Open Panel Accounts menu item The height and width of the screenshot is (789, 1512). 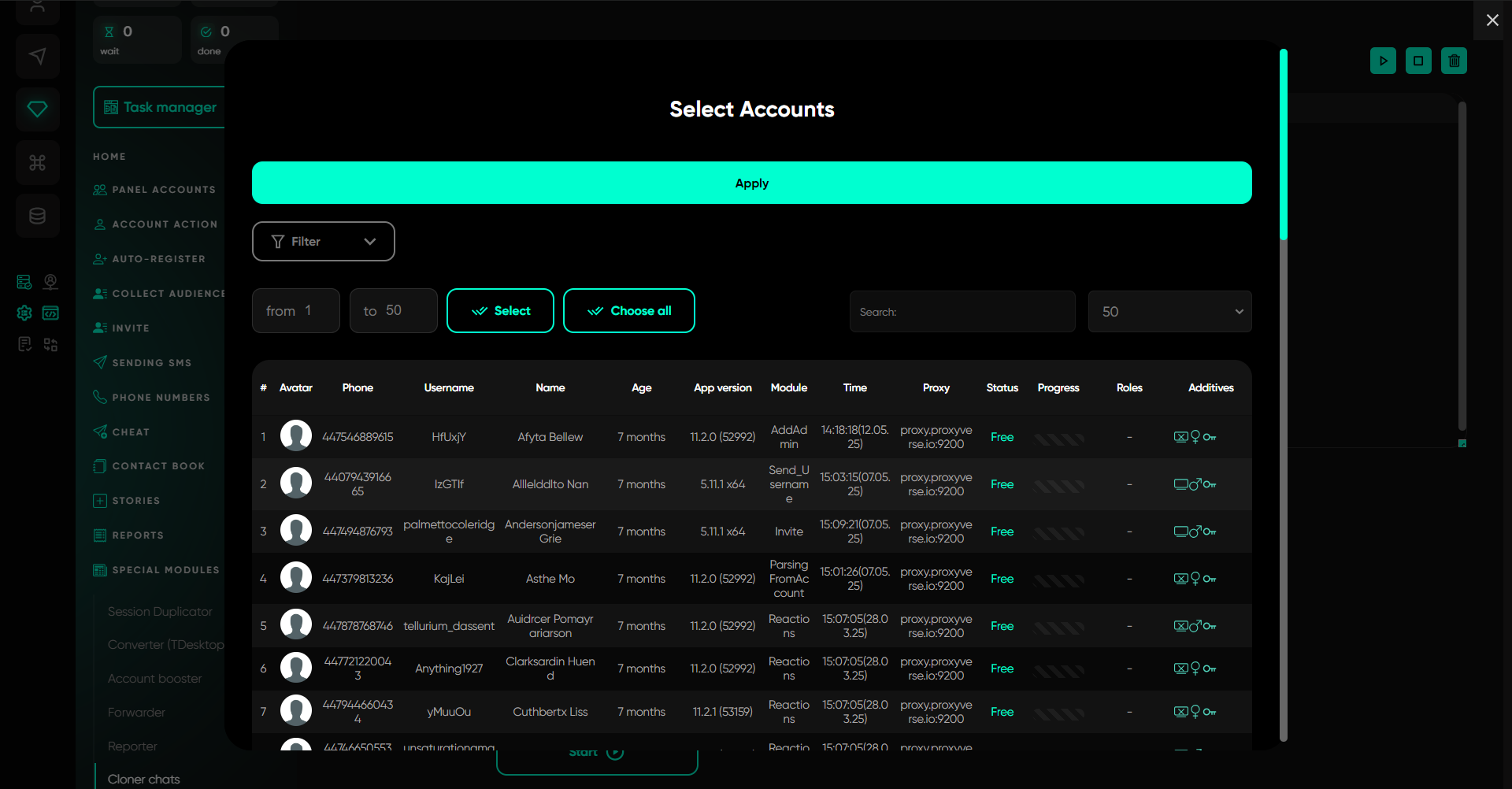pos(163,190)
